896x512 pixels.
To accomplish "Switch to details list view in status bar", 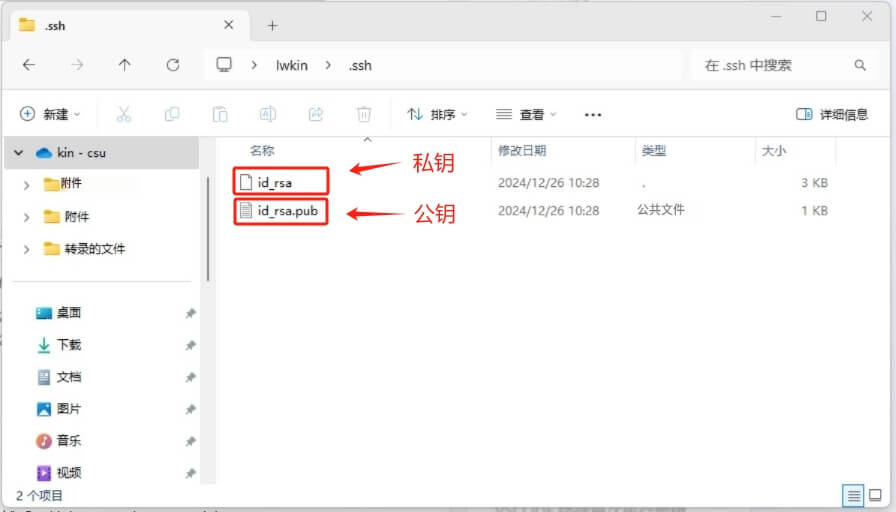I will [853, 495].
